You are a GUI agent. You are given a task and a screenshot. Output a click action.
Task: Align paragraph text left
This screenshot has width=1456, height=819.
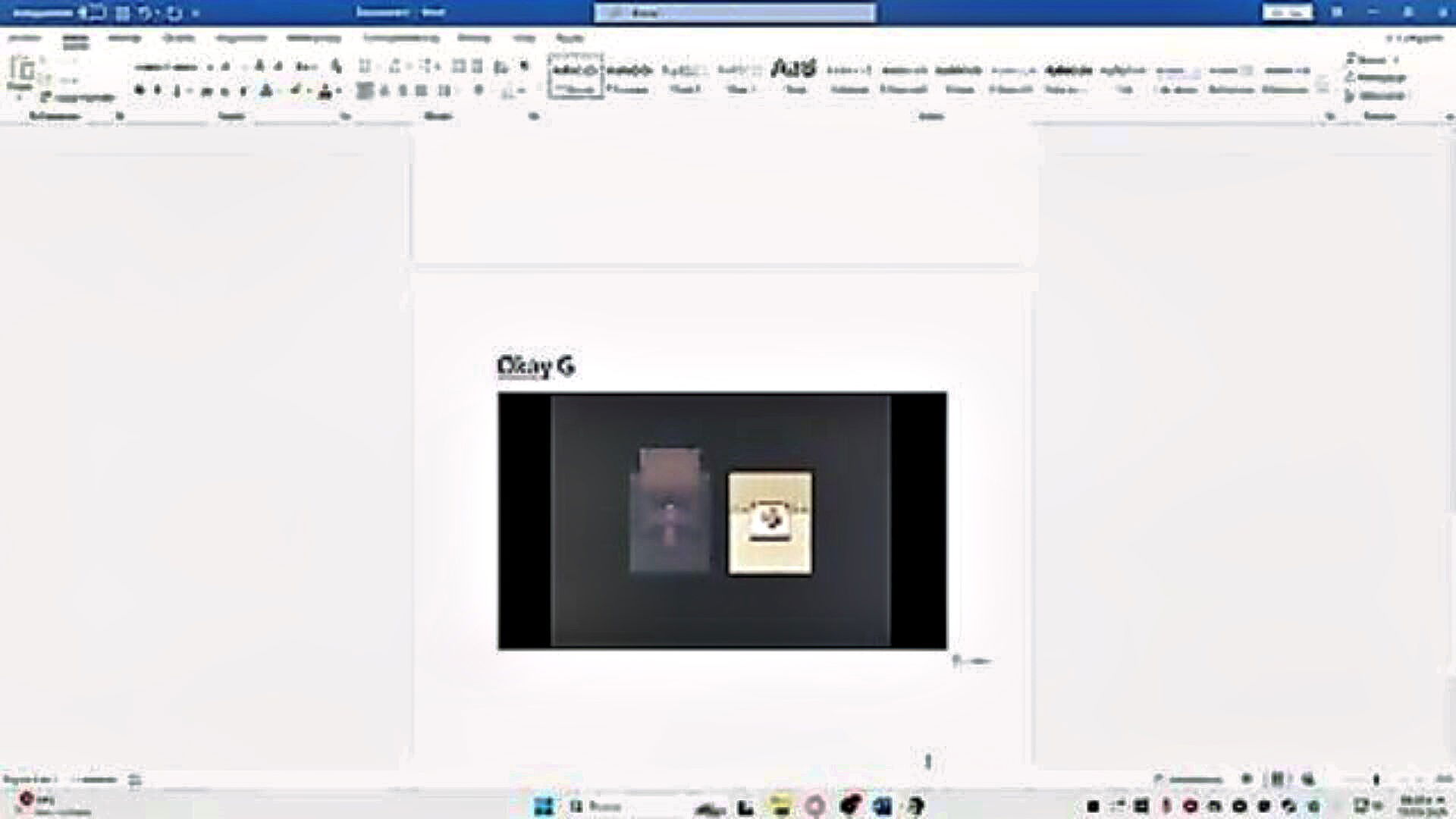pos(365,91)
